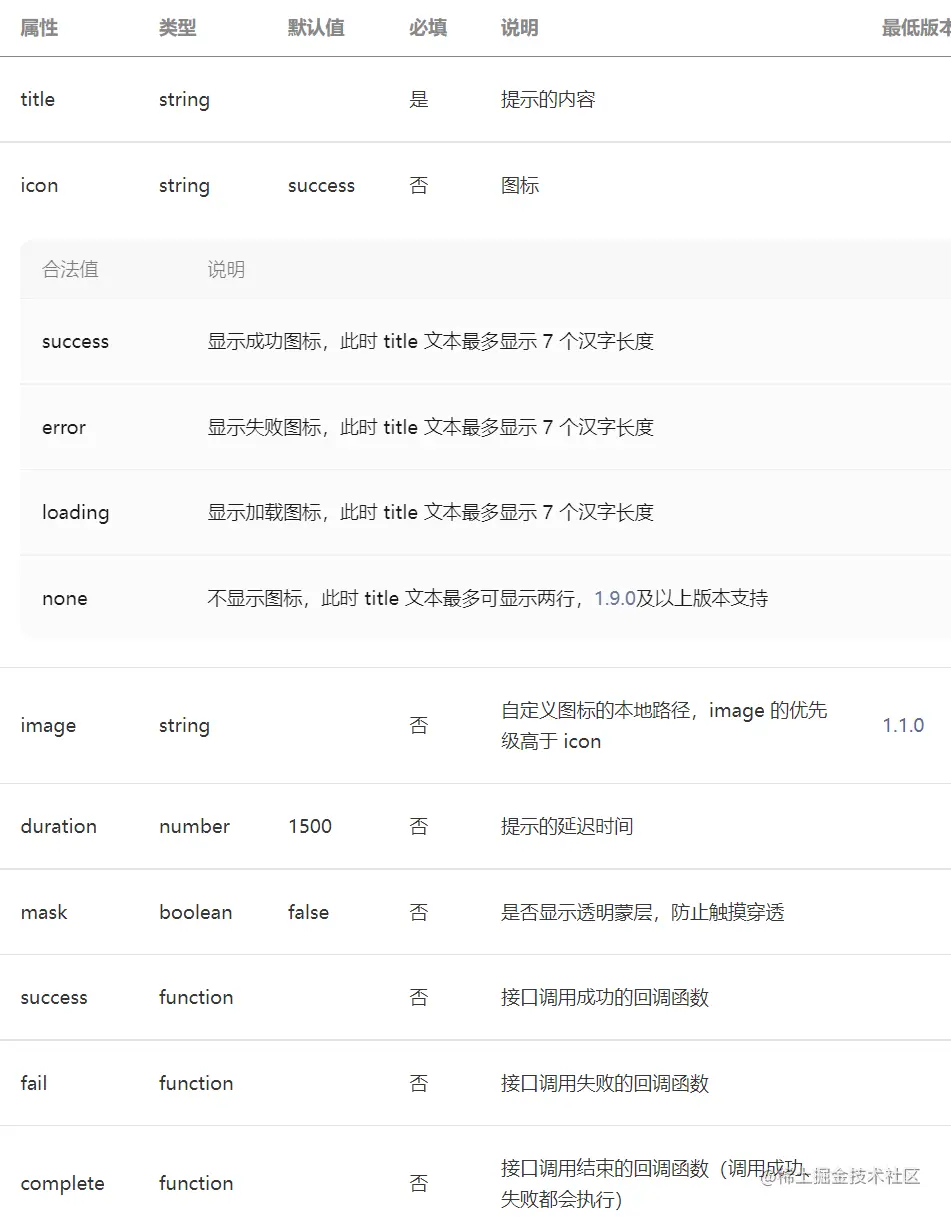Select the string type in title row
Viewport: 951px width, 1217px height.
pos(184,100)
